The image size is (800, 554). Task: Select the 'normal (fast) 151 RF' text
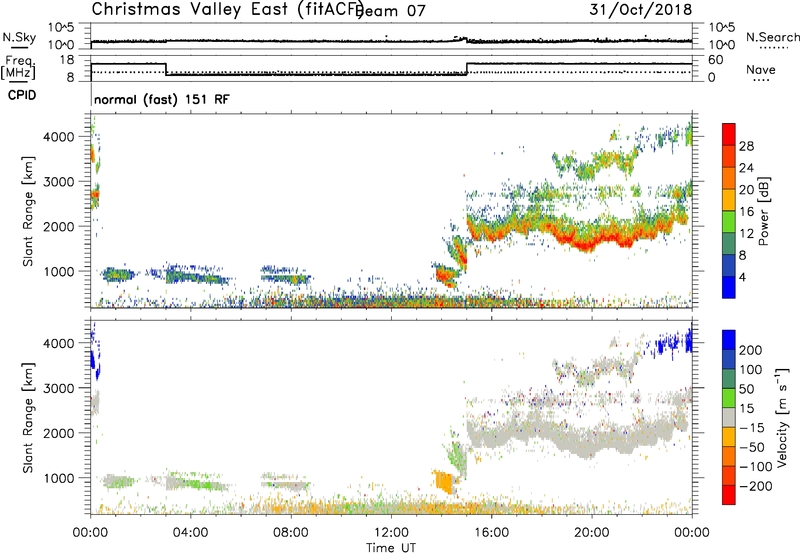pyautogui.click(x=162, y=99)
